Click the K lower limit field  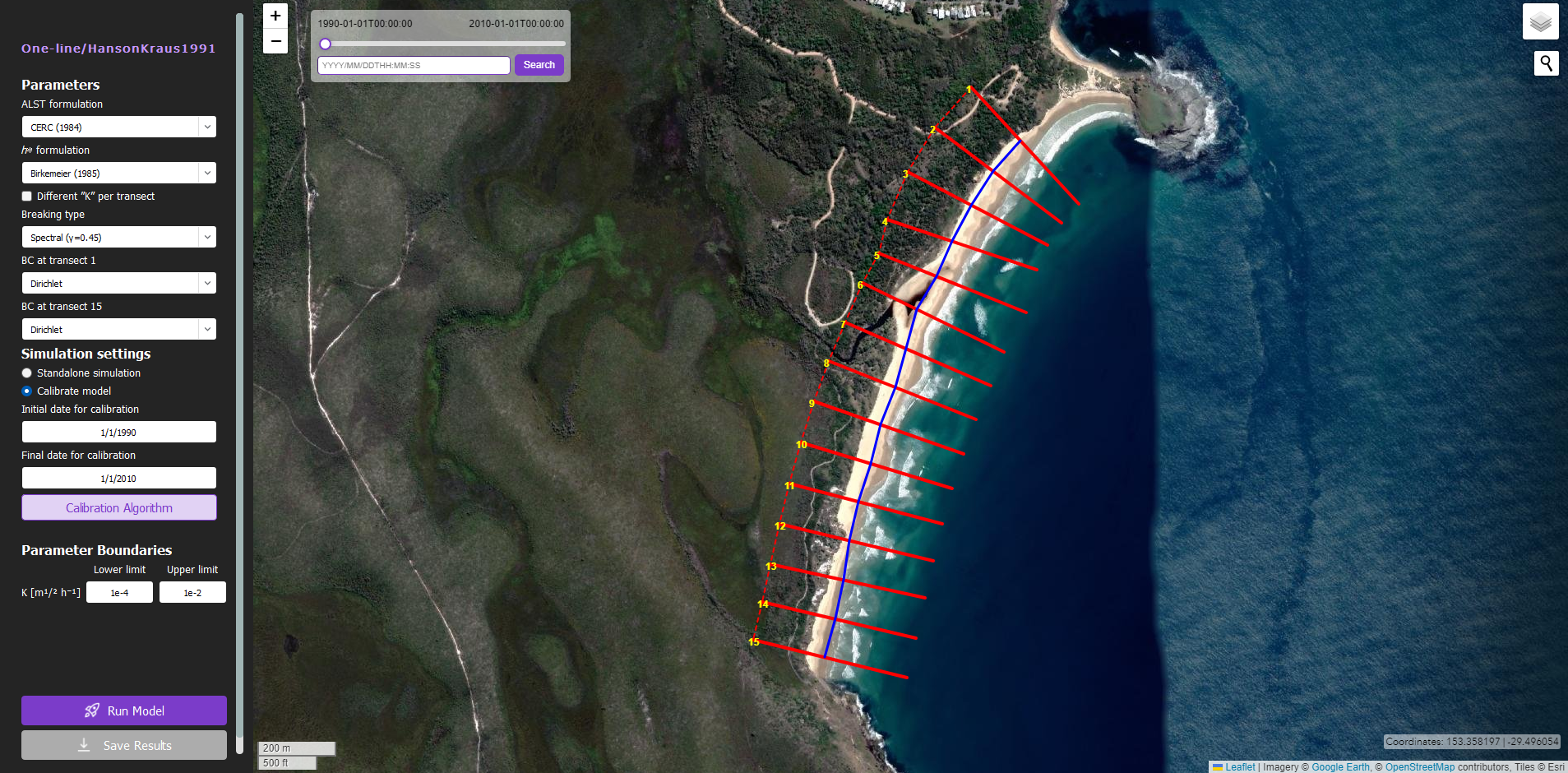click(119, 593)
